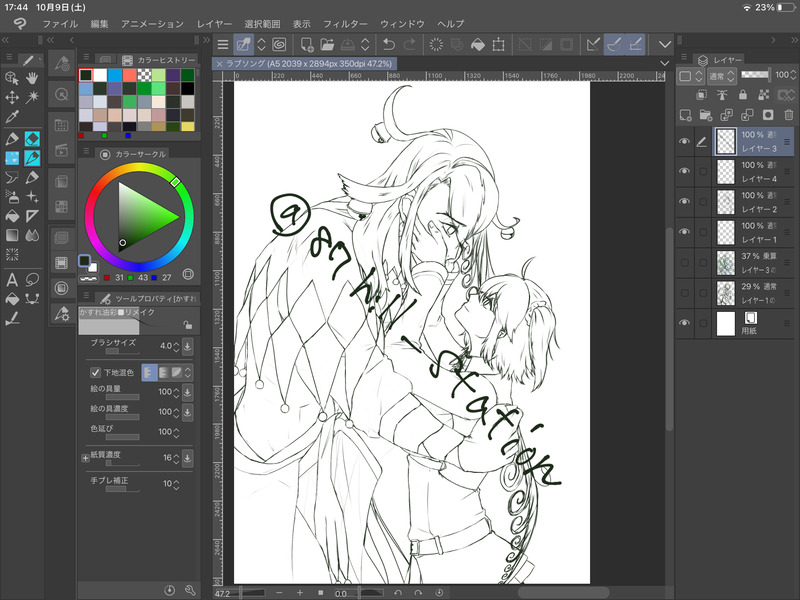Create new layer folder
Image resolution: width=800 pixels, height=600 pixels.
pyautogui.click(x=706, y=115)
